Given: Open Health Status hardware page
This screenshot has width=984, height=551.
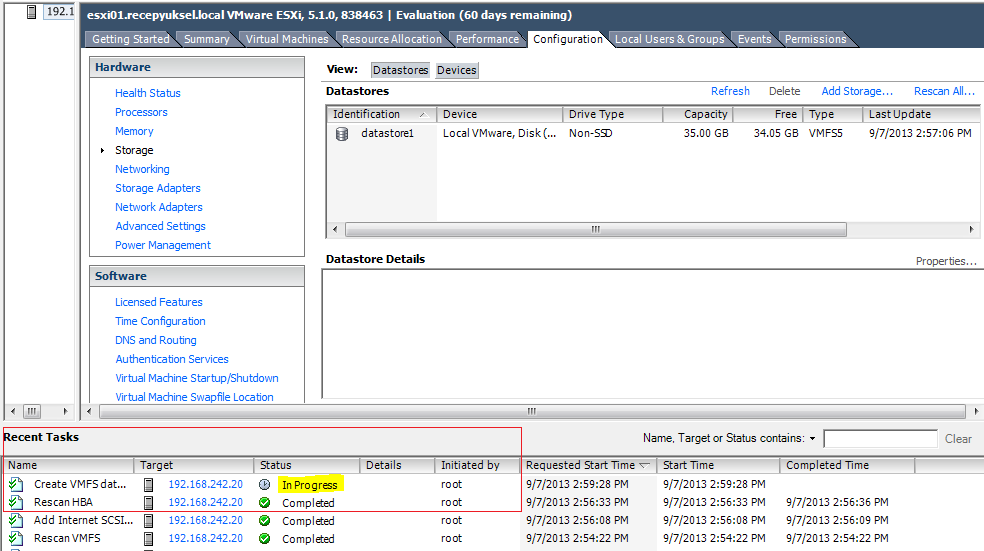Looking at the screenshot, I should (x=147, y=93).
